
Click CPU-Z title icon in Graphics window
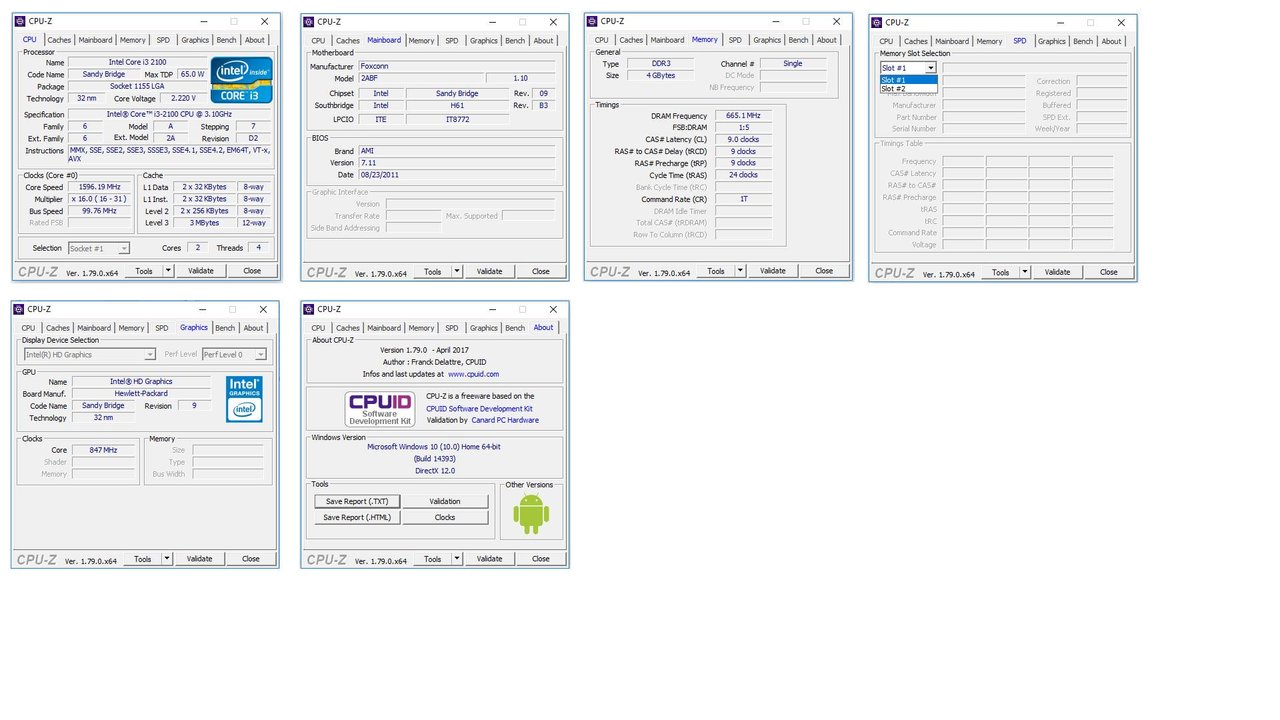19,309
